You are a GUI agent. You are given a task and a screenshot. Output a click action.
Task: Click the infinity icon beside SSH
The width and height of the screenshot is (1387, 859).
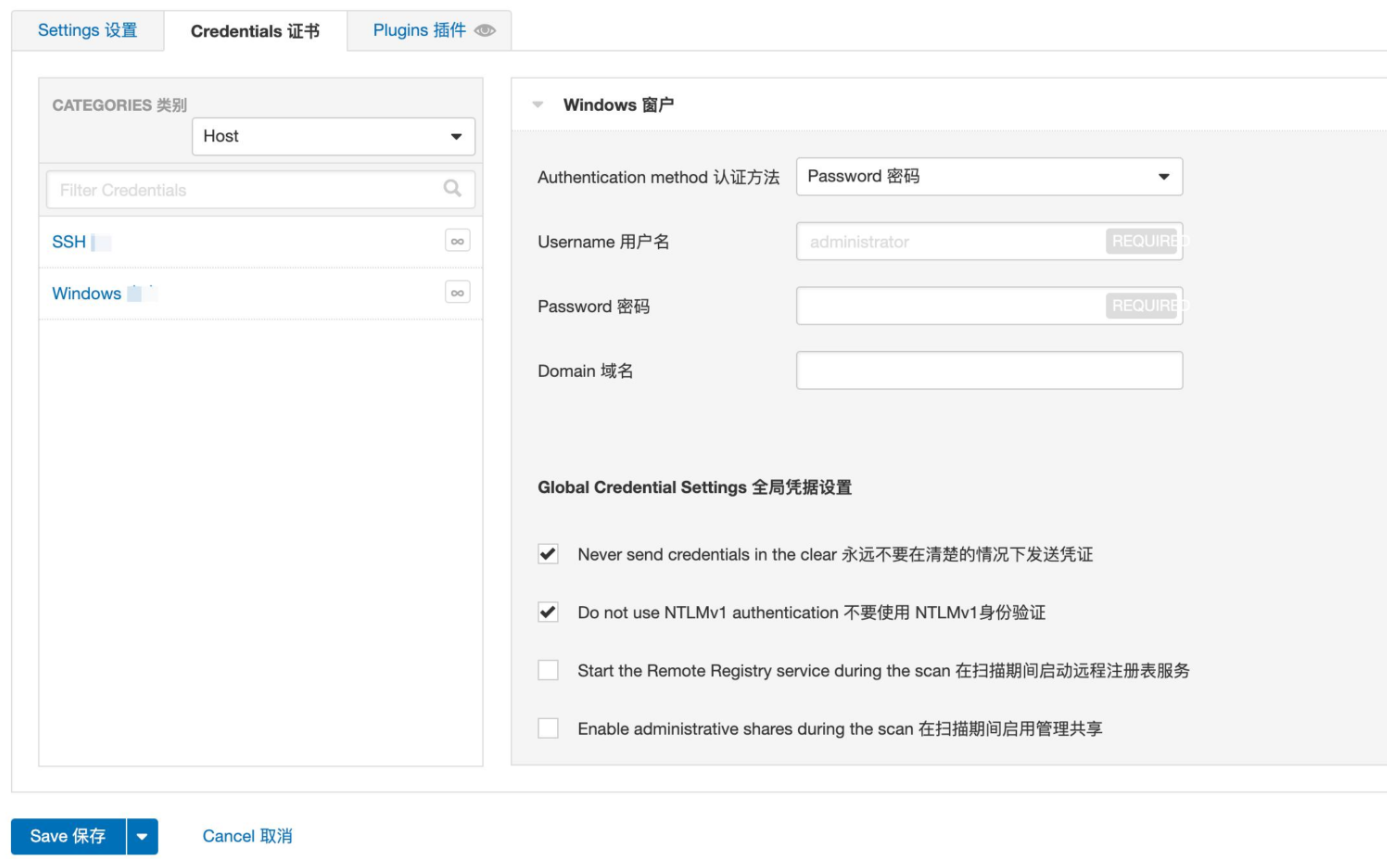457,241
